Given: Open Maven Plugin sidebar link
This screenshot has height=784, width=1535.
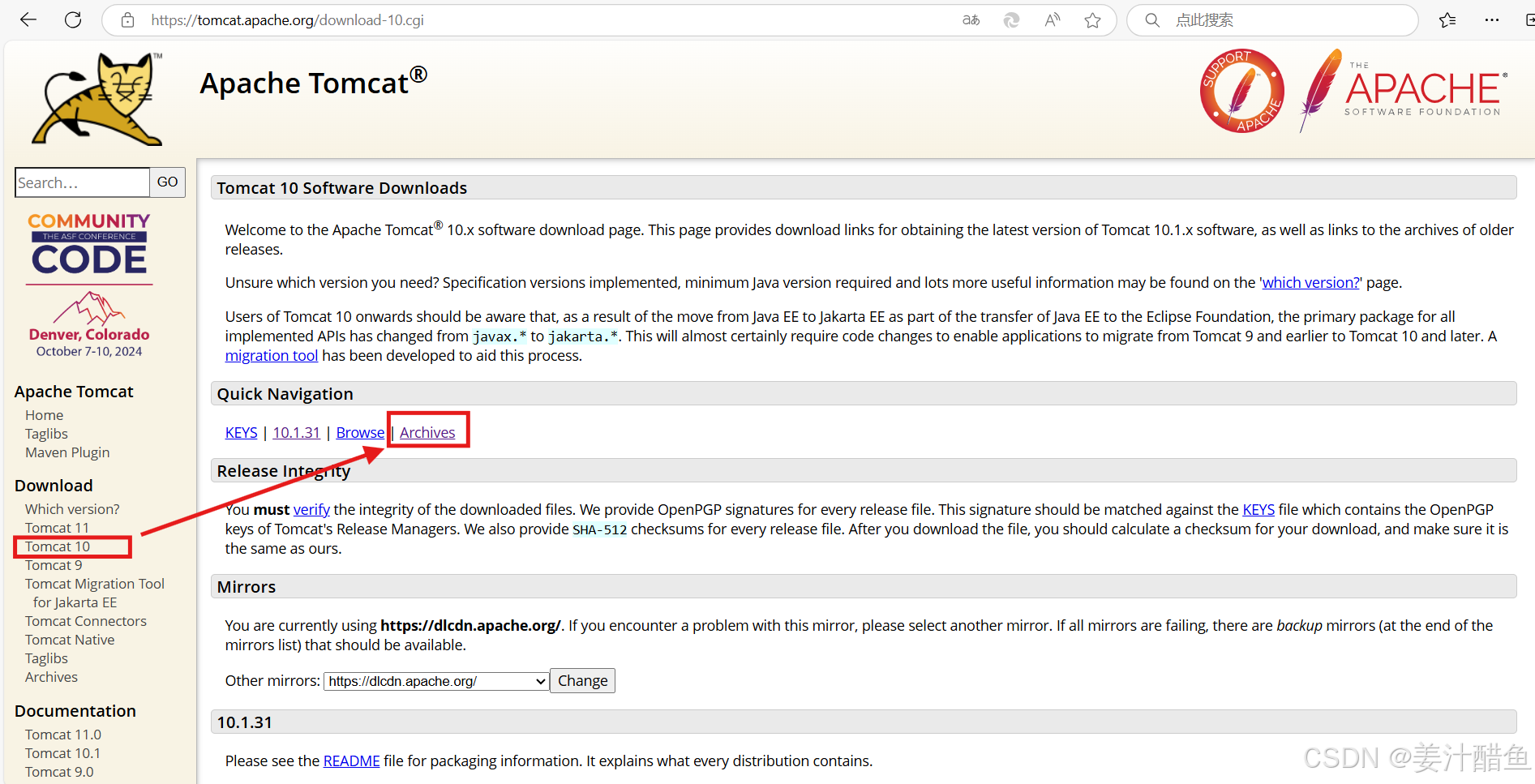Looking at the screenshot, I should 67,452.
